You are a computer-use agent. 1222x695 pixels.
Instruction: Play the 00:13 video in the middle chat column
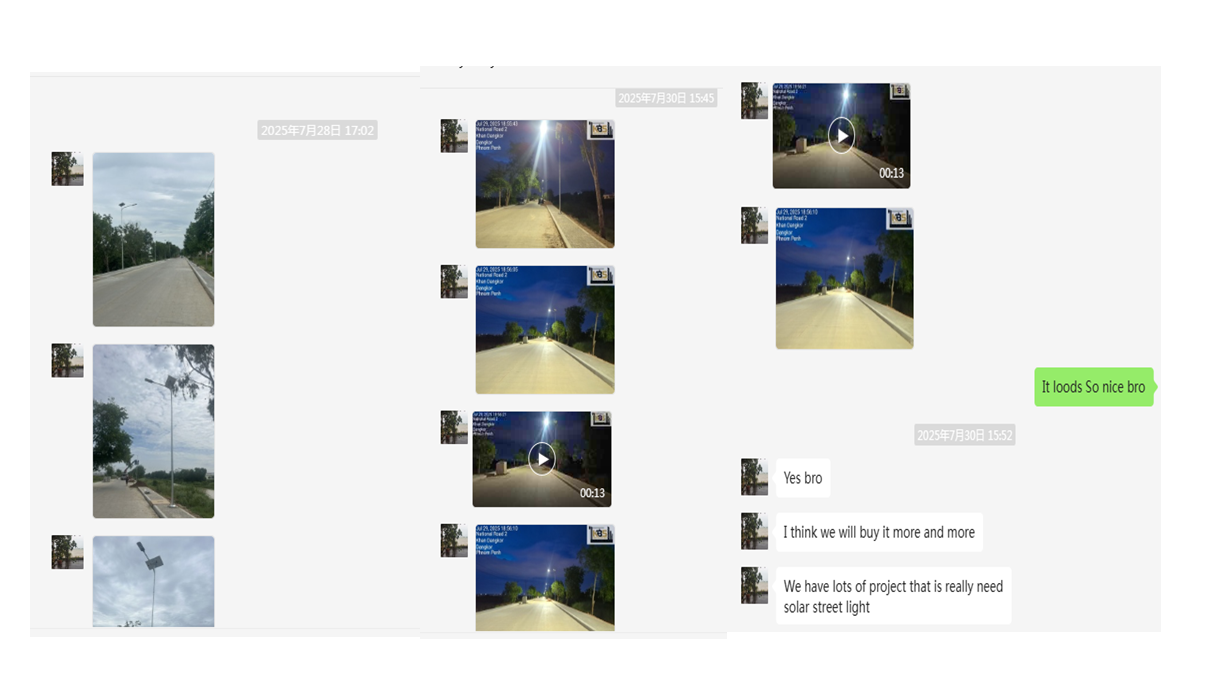point(541,459)
